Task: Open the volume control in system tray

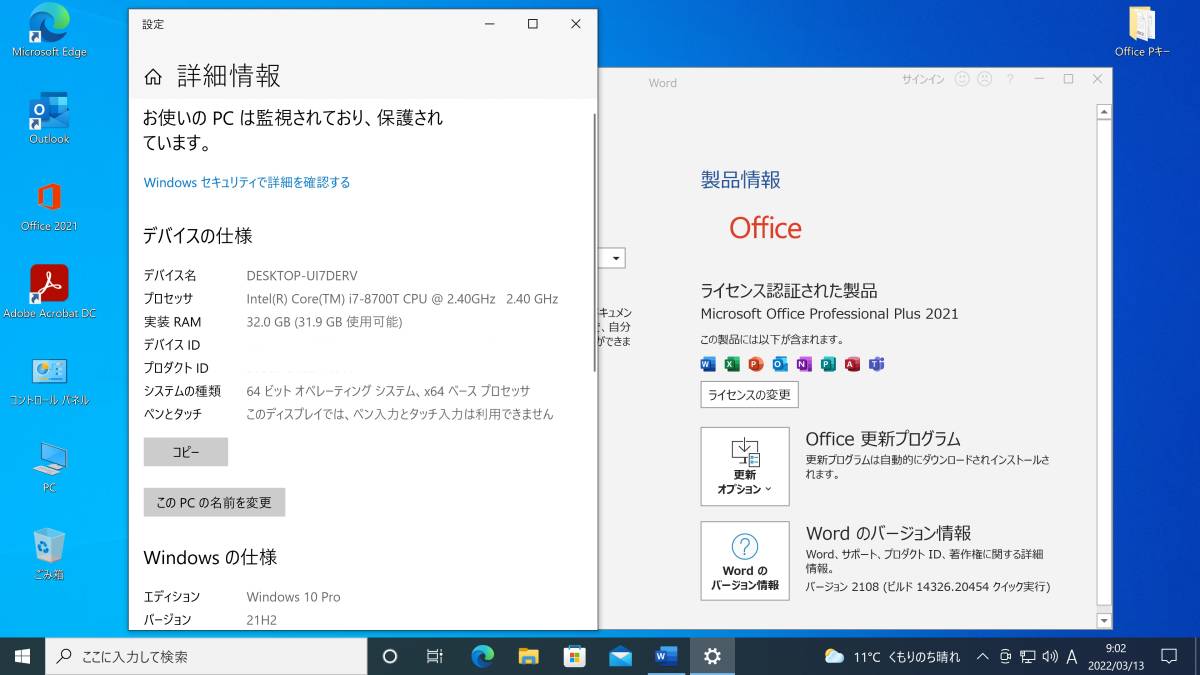Action: click(1050, 657)
